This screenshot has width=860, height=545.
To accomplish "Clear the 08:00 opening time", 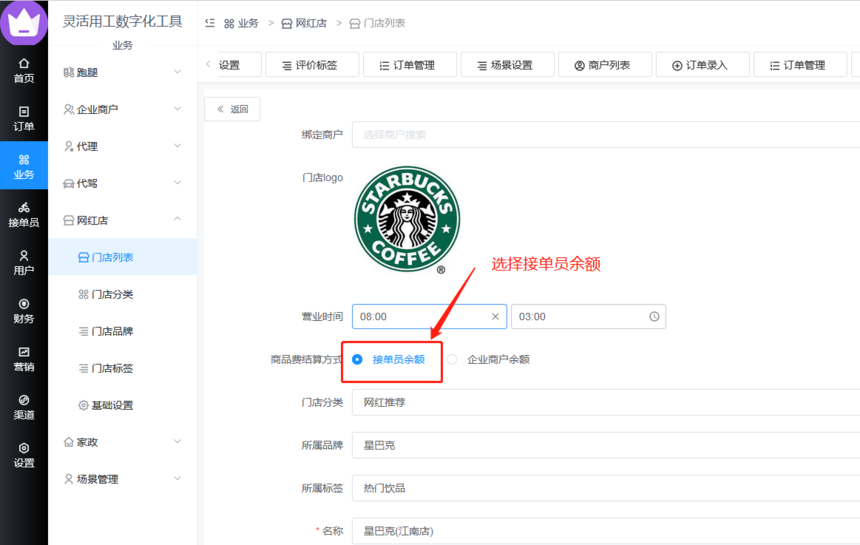I will [495, 316].
